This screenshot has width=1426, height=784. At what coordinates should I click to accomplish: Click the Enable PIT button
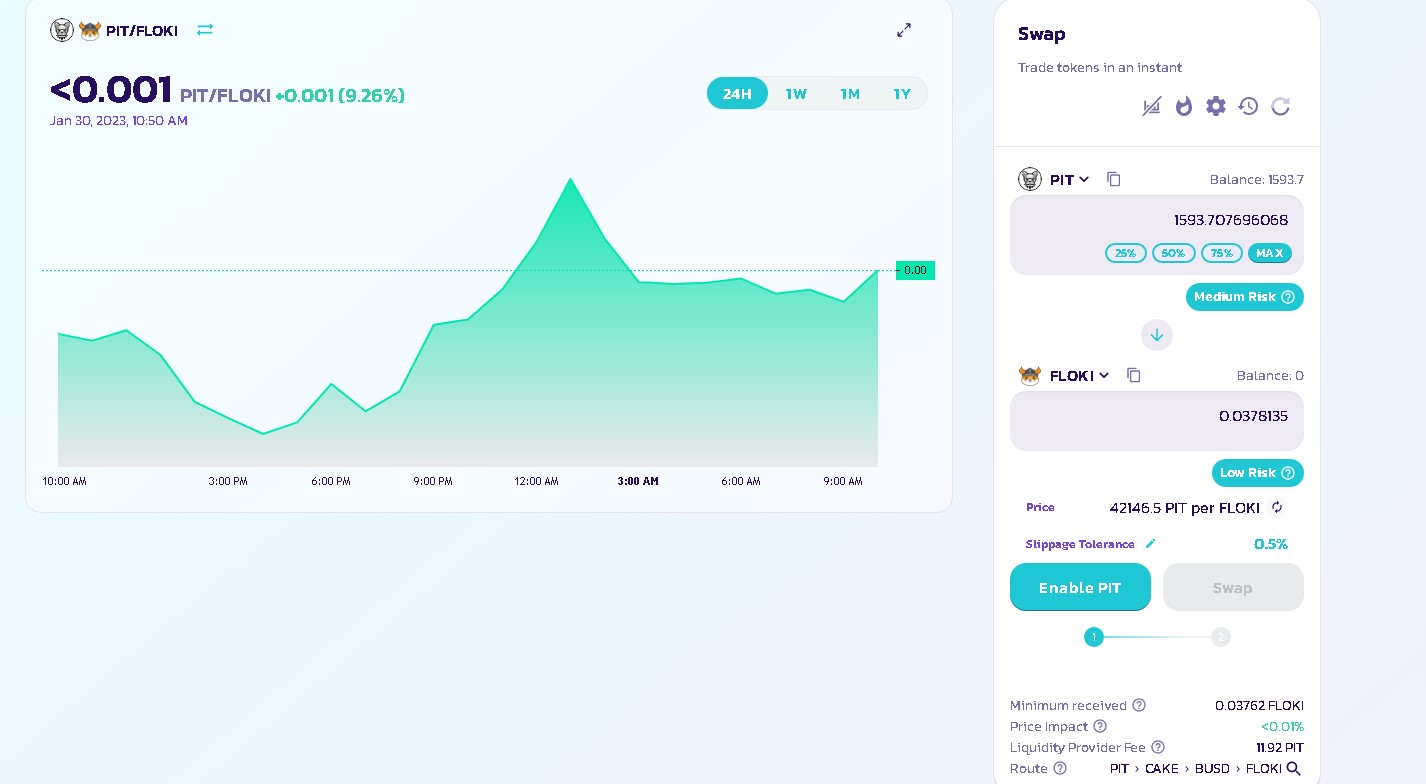tap(1080, 587)
